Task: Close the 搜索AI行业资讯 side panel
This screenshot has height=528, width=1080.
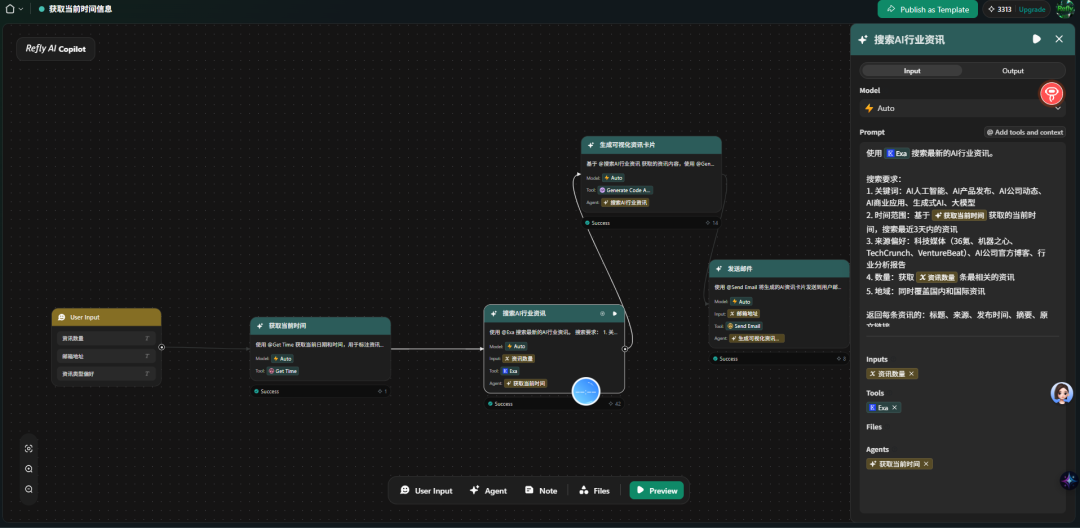Action: tap(1059, 39)
